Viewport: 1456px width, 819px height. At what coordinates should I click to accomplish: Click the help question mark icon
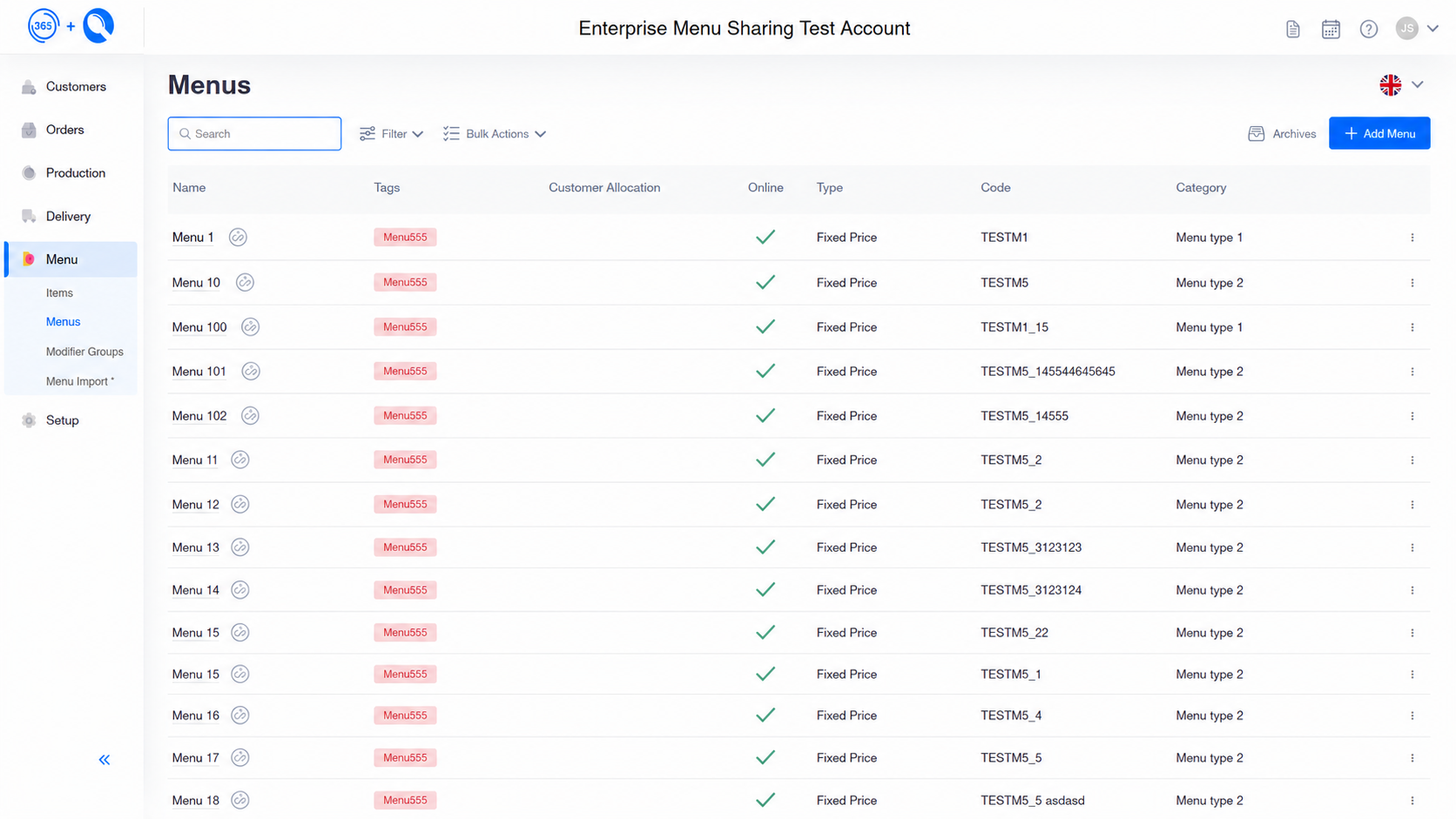(1369, 30)
